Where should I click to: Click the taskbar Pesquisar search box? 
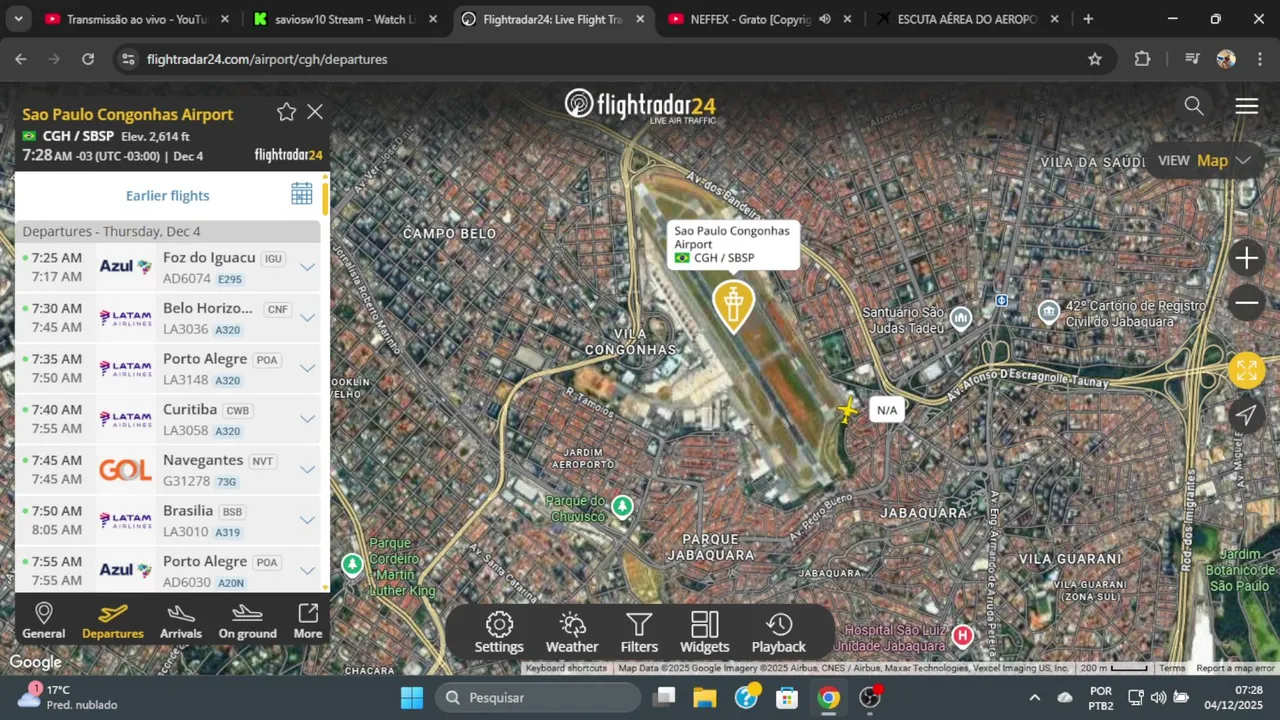click(538, 697)
